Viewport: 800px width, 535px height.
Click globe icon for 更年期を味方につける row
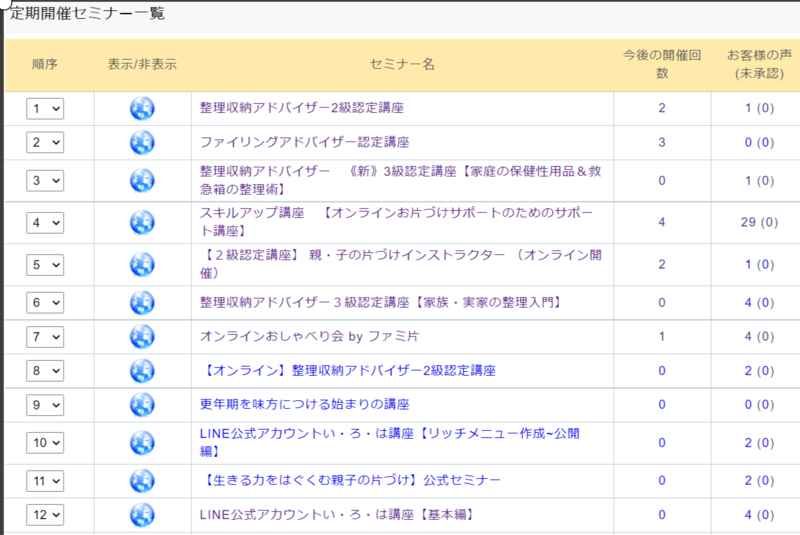pyautogui.click(x=142, y=405)
